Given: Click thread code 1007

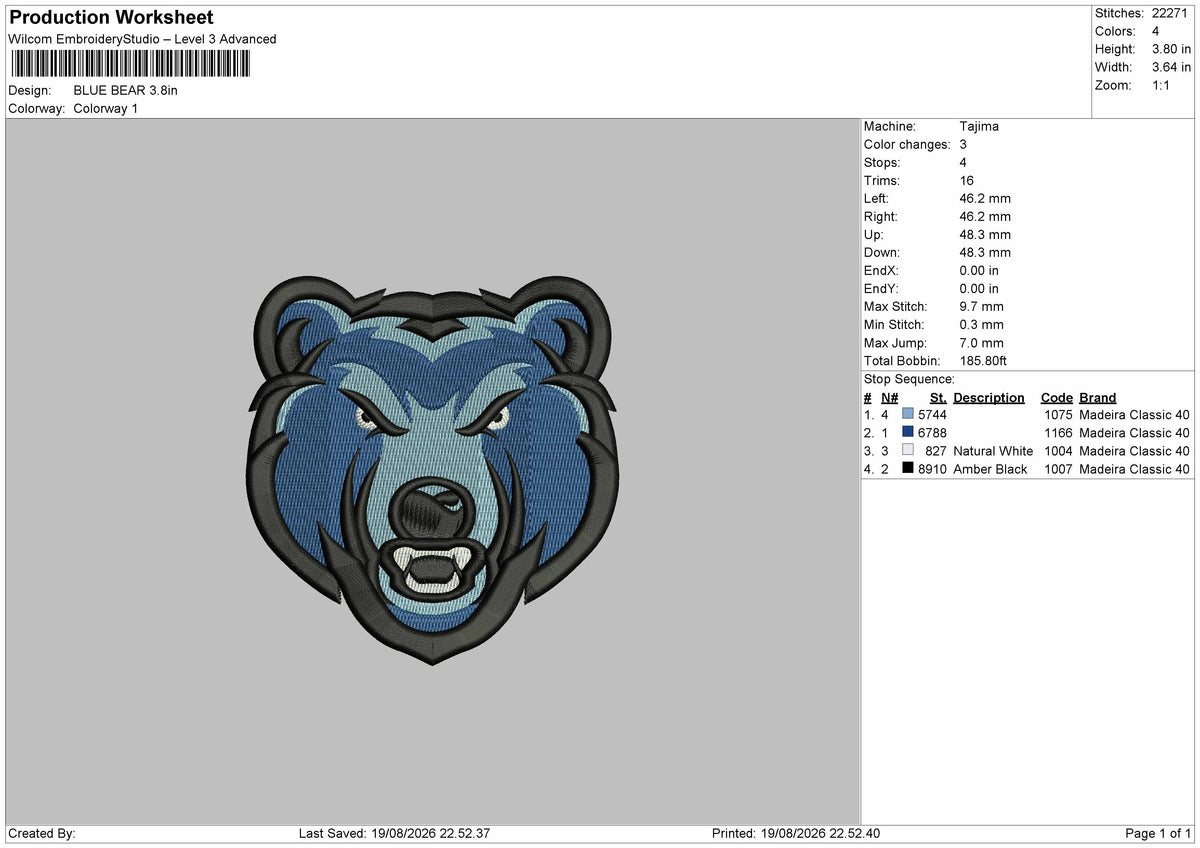Looking at the screenshot, I should 1058,468.
